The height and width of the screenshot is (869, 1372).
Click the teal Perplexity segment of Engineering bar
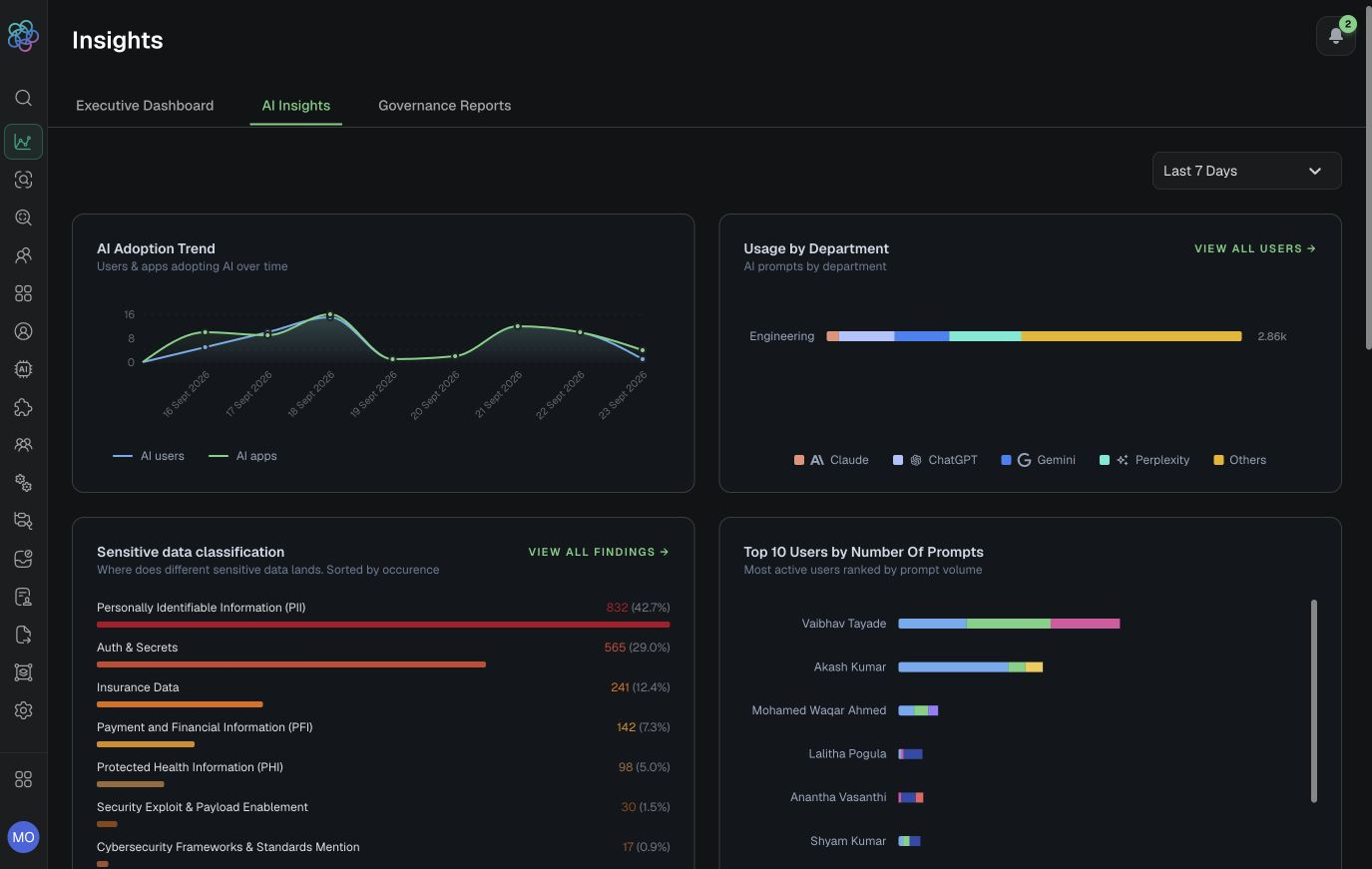coord(985,336)
